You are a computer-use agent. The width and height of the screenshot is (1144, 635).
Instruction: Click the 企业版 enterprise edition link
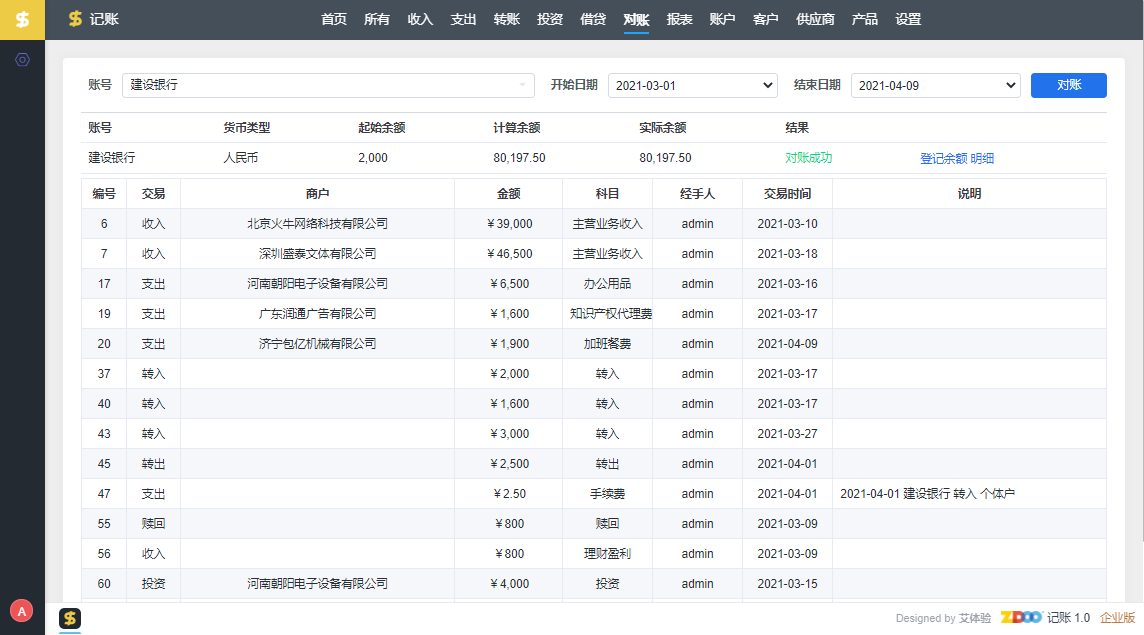point(1117,618)
